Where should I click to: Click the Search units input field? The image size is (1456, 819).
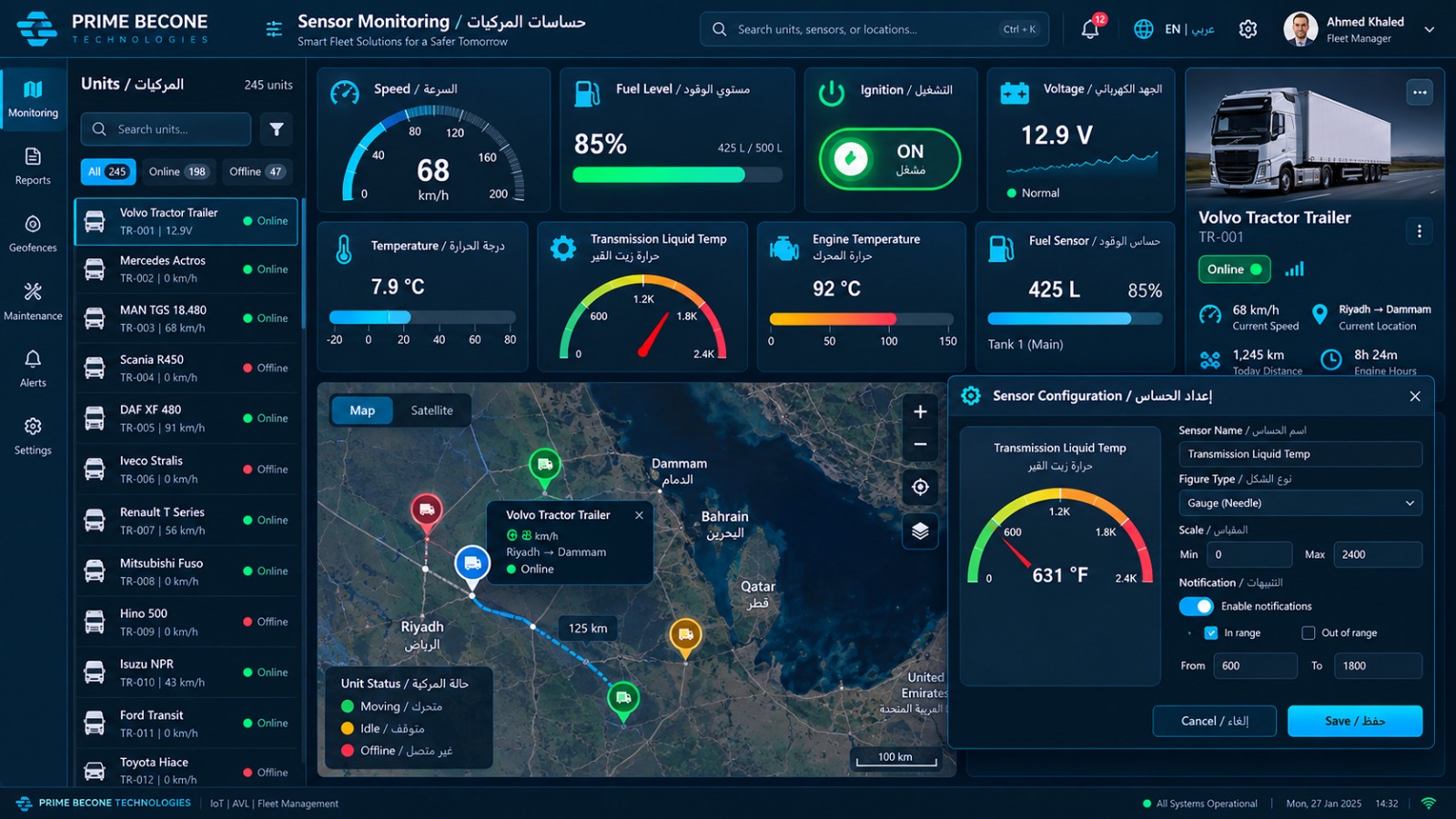166,129
